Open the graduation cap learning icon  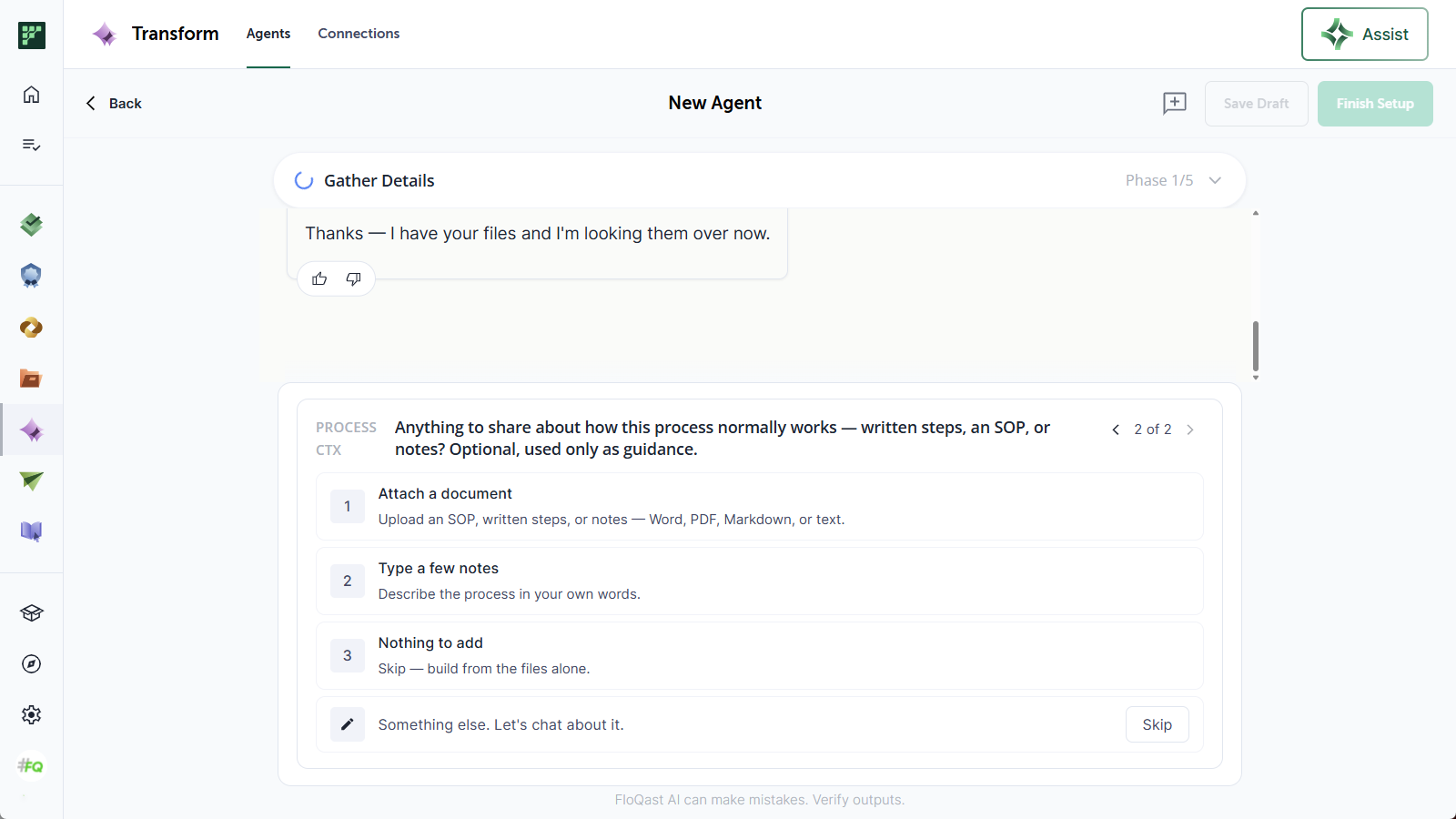click(x=32, y=613)
